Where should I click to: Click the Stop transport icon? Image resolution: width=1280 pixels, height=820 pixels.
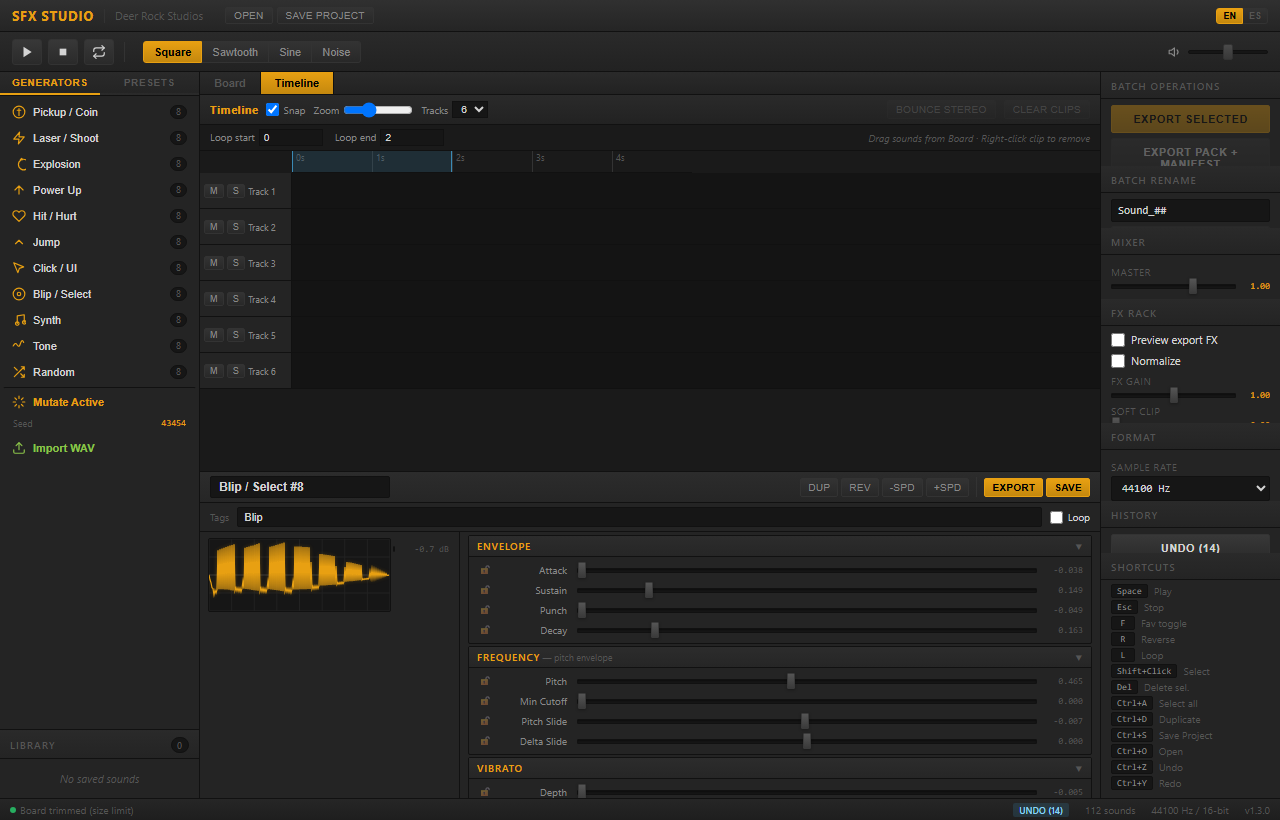click(63, 52)
